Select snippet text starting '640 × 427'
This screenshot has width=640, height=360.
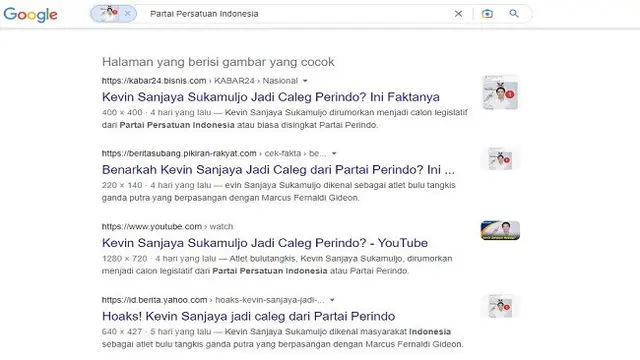[x=282, y=338]
